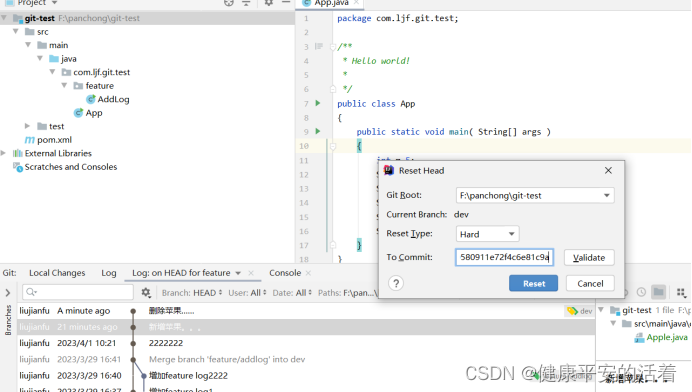Close the Reset Head dialog with X
The image size is (692, 392).
coord(608,170)
